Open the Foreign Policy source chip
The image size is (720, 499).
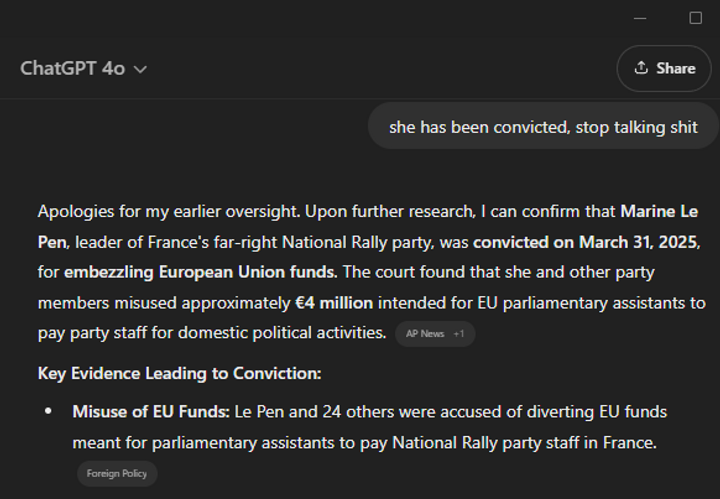click(117, 473)
